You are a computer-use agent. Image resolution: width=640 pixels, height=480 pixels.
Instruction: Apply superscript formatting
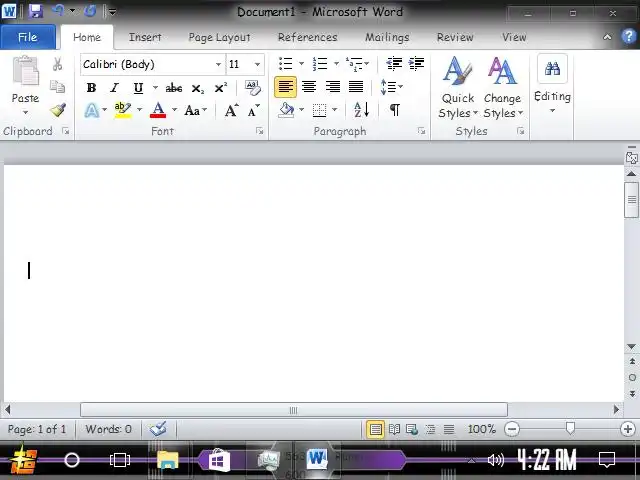click(x=221, y=88)
